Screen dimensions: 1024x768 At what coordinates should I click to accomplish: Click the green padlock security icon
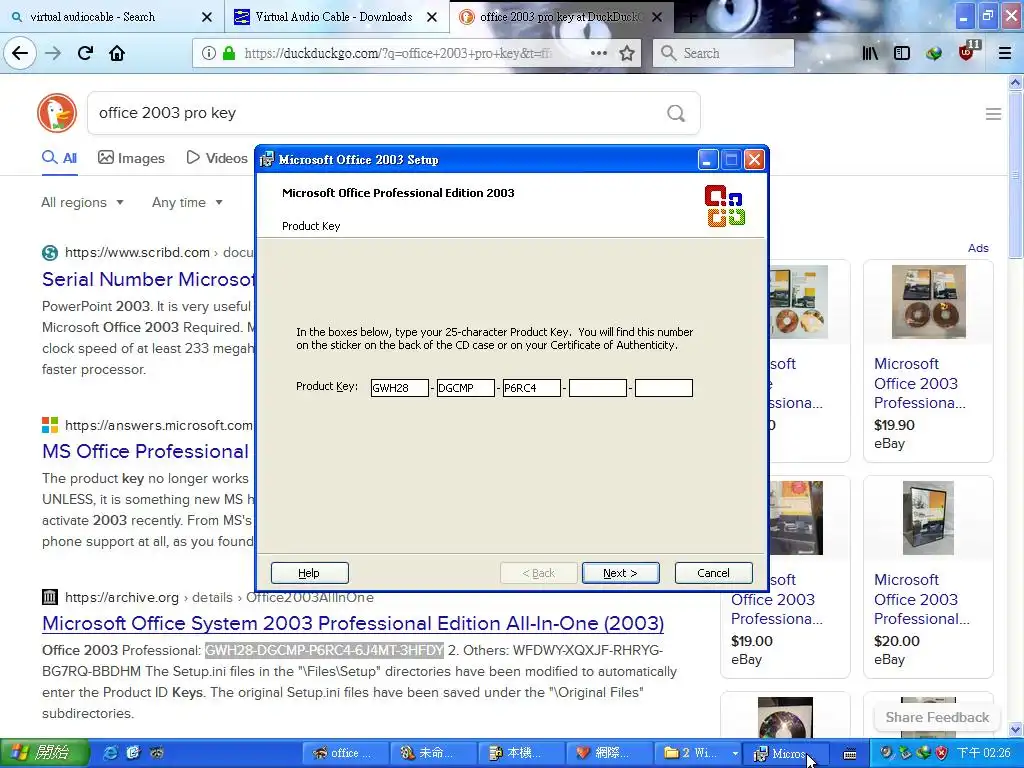point(229,53)
